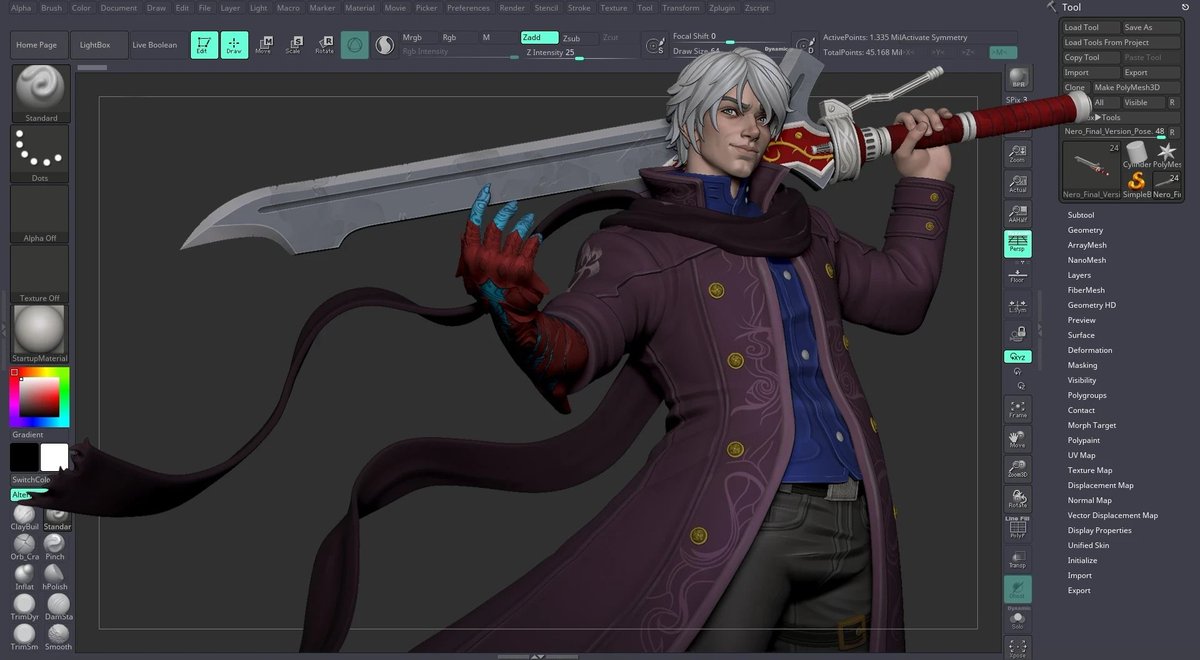The height and width of the screenshot is (660, 1200).
Task: Click the Alpha Off slot
Action: point(41,213)
